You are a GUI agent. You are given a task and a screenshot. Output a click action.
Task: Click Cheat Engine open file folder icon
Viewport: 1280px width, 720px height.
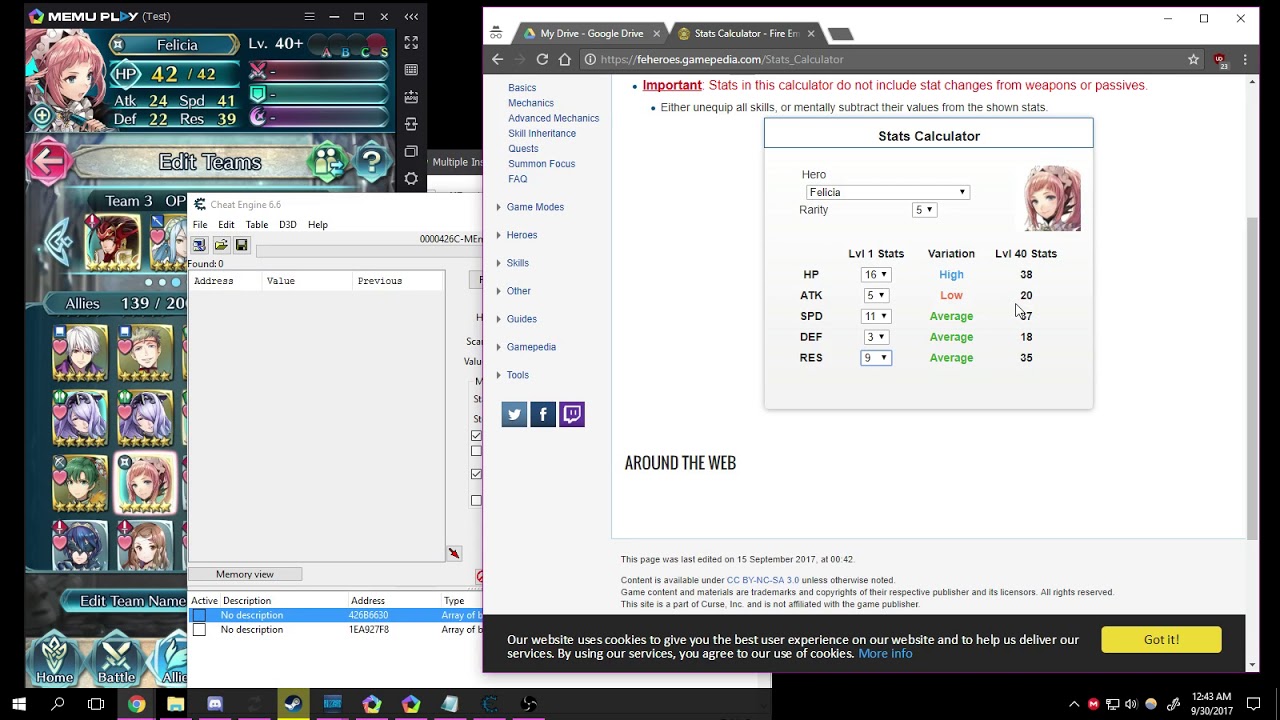221,245
